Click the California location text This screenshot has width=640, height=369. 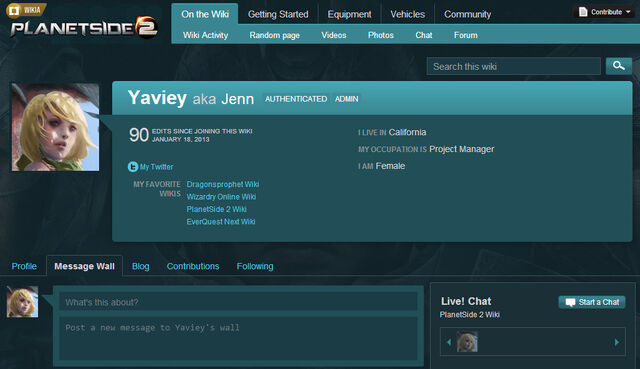(407, 132)
